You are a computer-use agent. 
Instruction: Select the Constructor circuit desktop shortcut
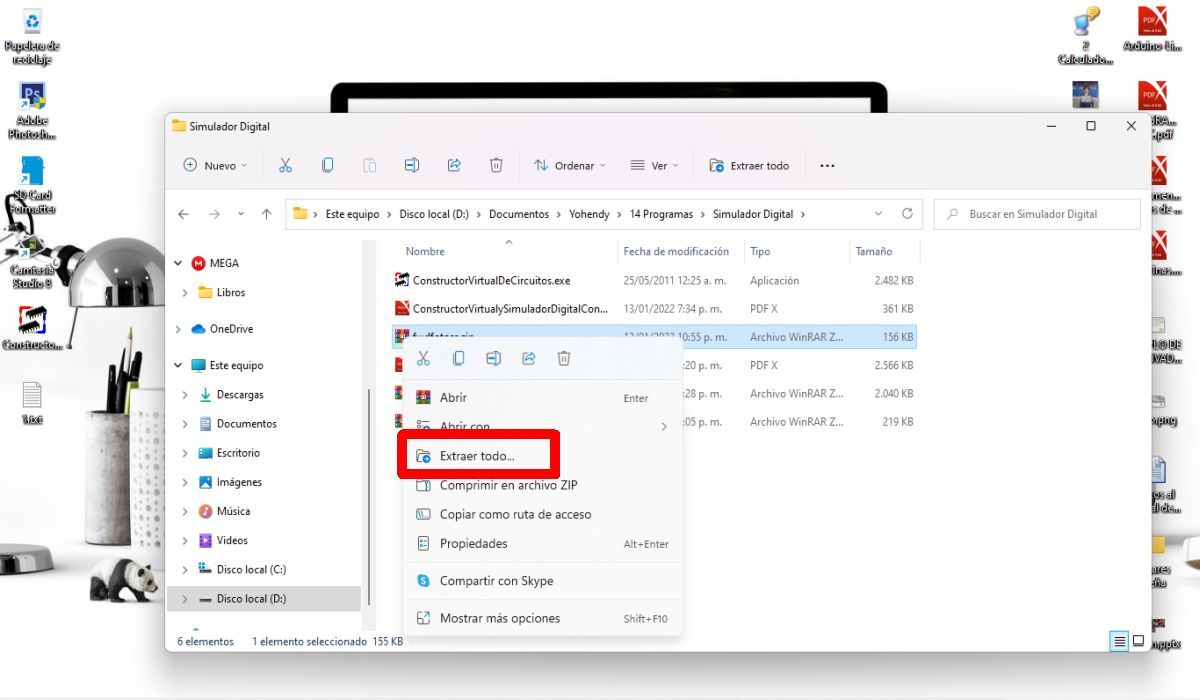coord(32,329)
